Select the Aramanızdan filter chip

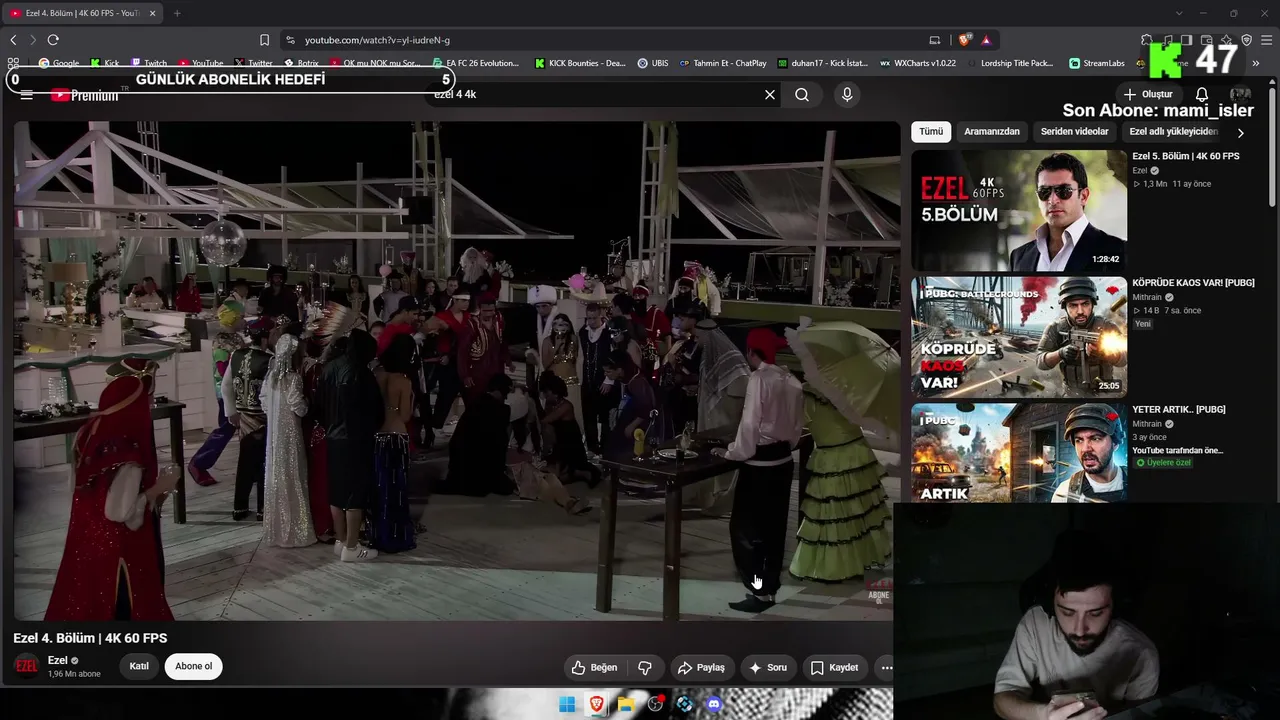(x=992, y=132)
